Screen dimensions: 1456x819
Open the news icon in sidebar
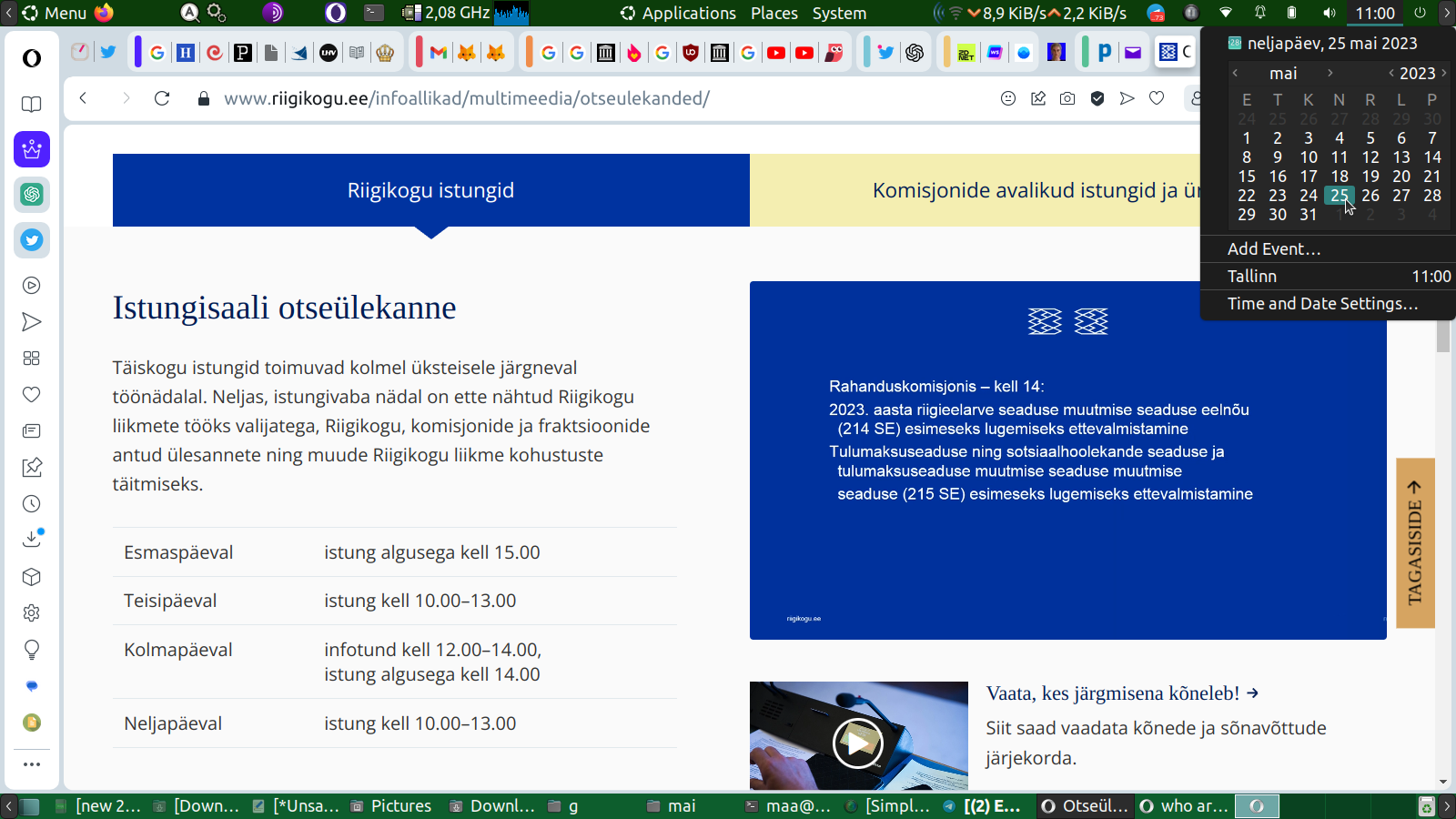[x=32, y=431]
